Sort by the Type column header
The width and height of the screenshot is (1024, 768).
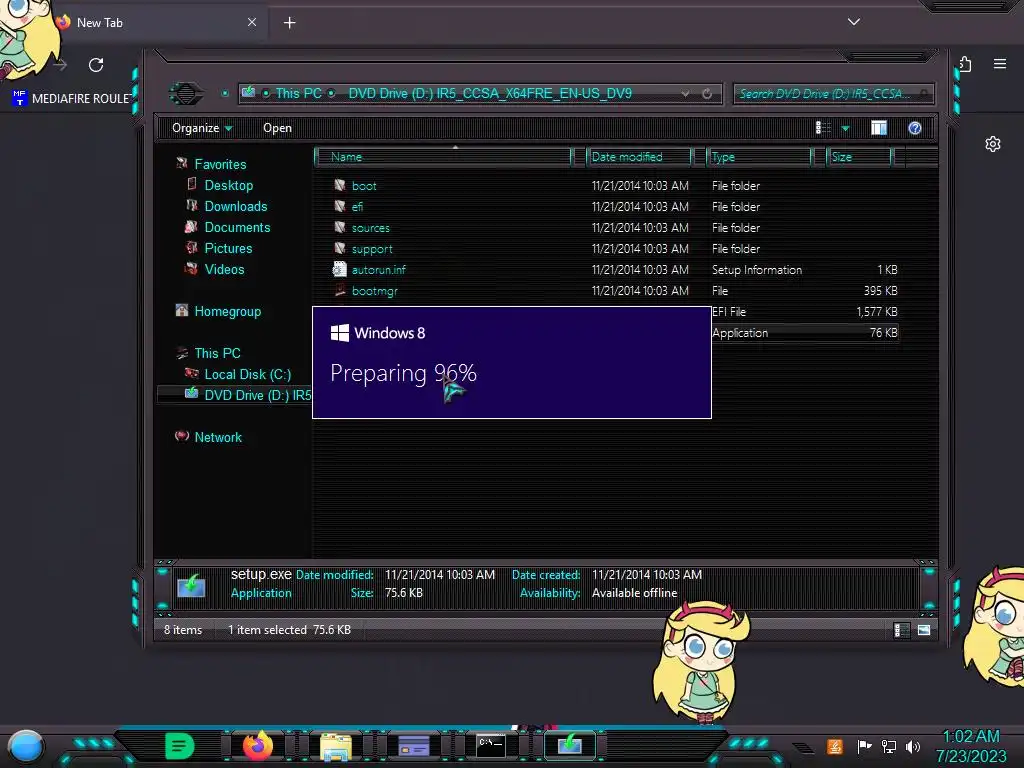pos(760,157)
